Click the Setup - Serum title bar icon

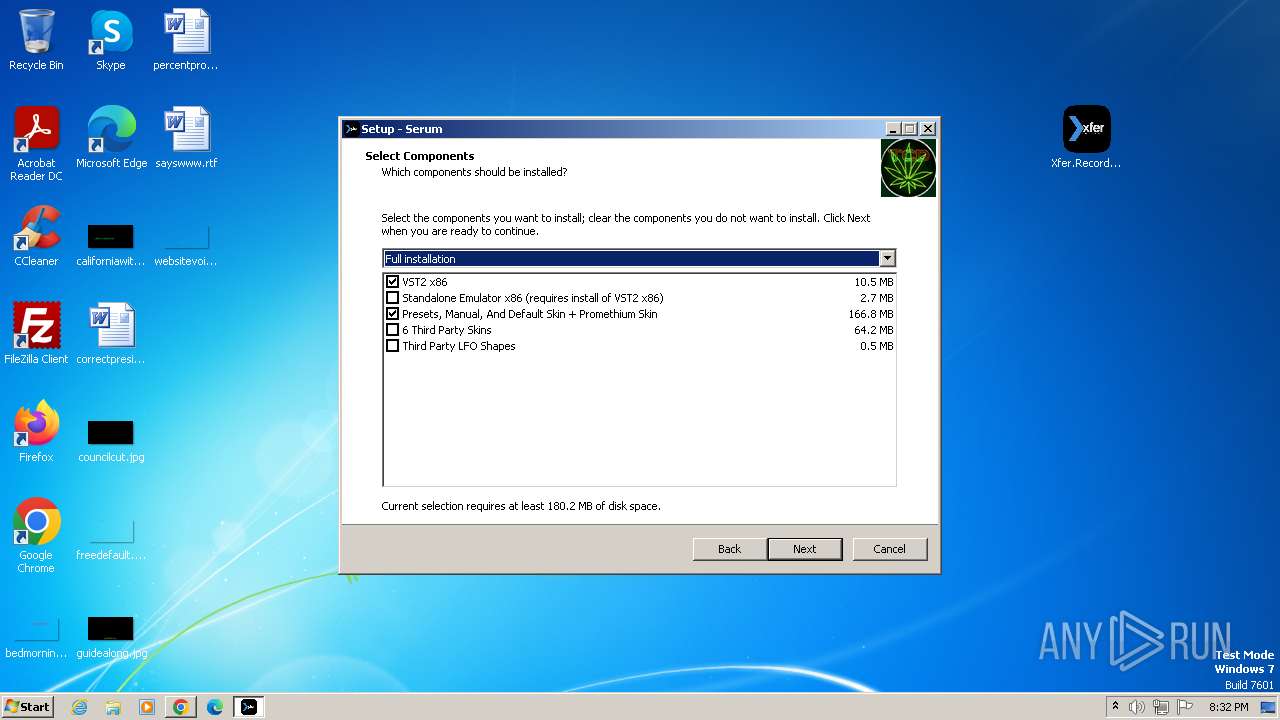pyautogui.click(x=351, y=129)
